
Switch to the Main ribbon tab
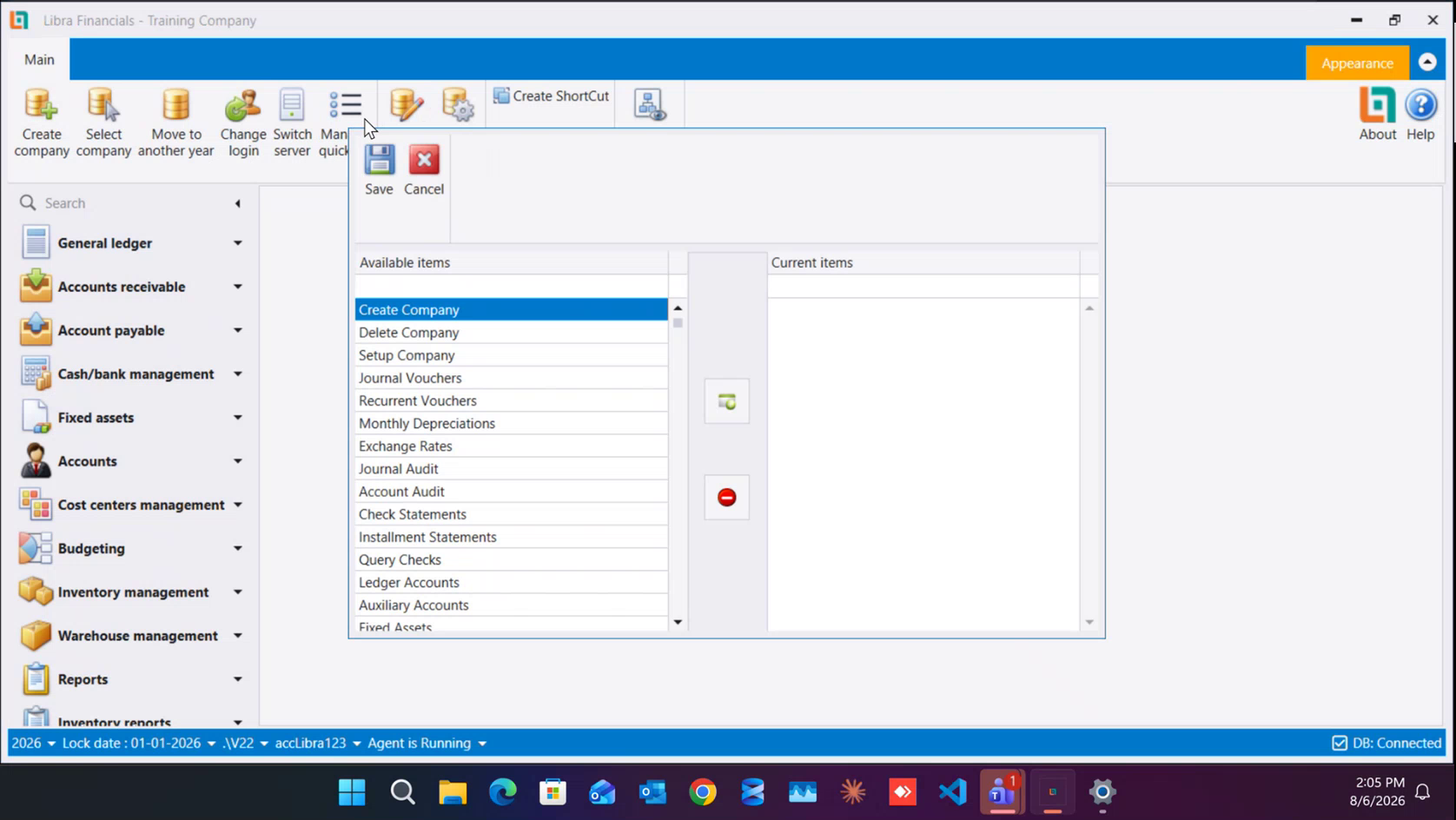pos(39,59)
